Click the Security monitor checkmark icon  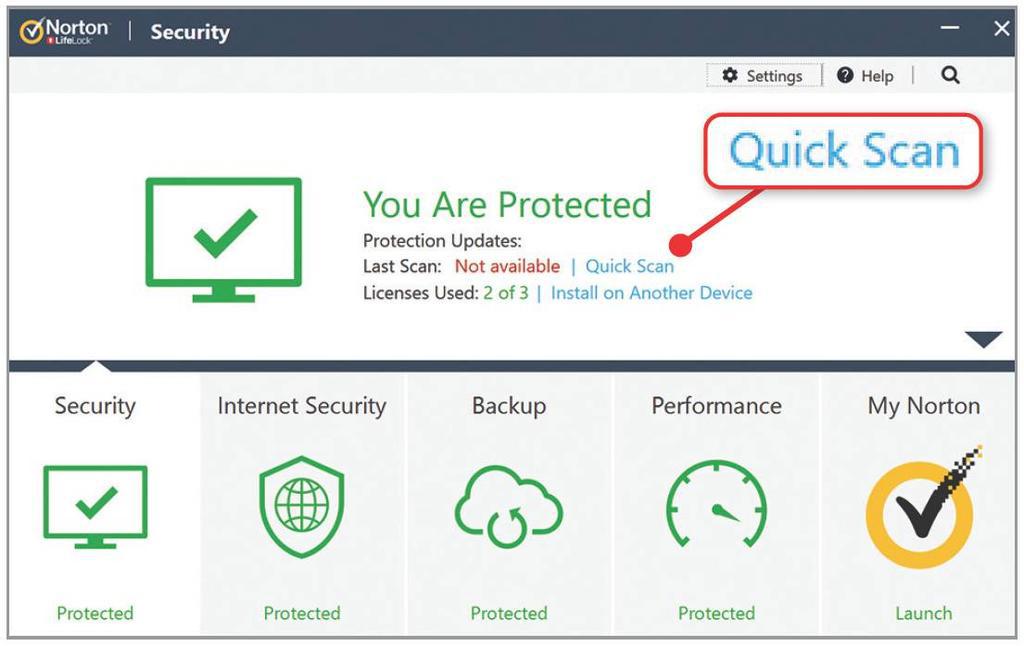[x=95, y=506]
